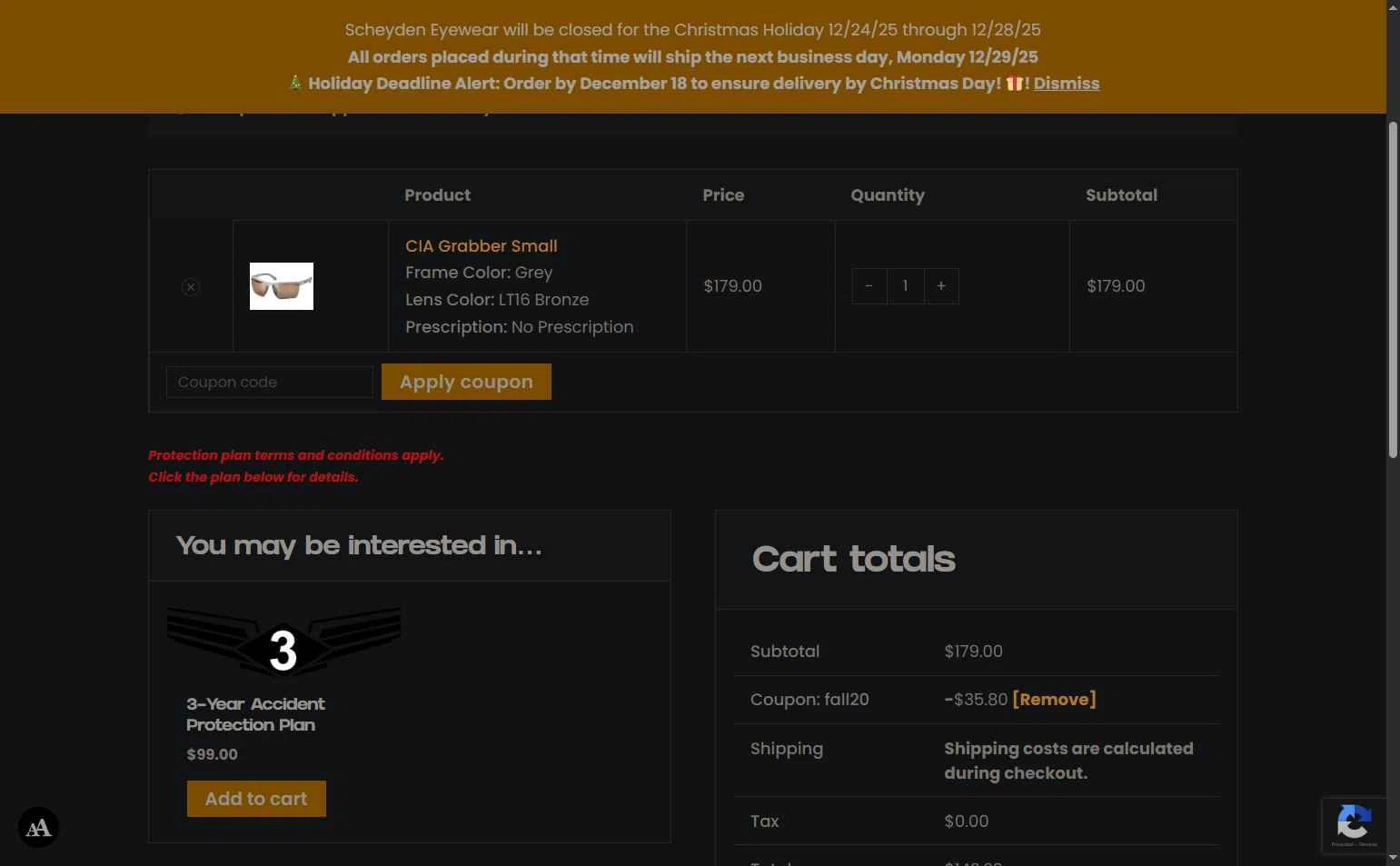Decrease quantity with the minus button
1400x866 pixels.
pyautogui.click(x=869, y=286)
